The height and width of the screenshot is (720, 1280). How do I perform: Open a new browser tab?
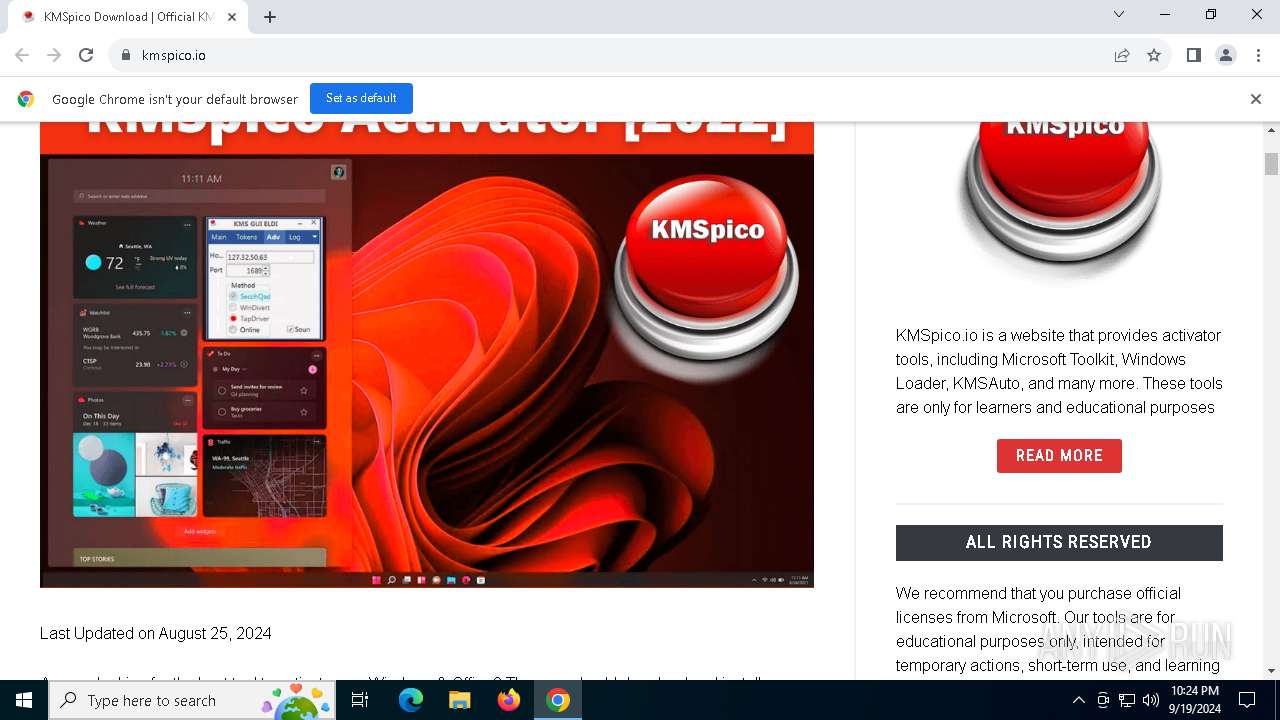[270, 17]
